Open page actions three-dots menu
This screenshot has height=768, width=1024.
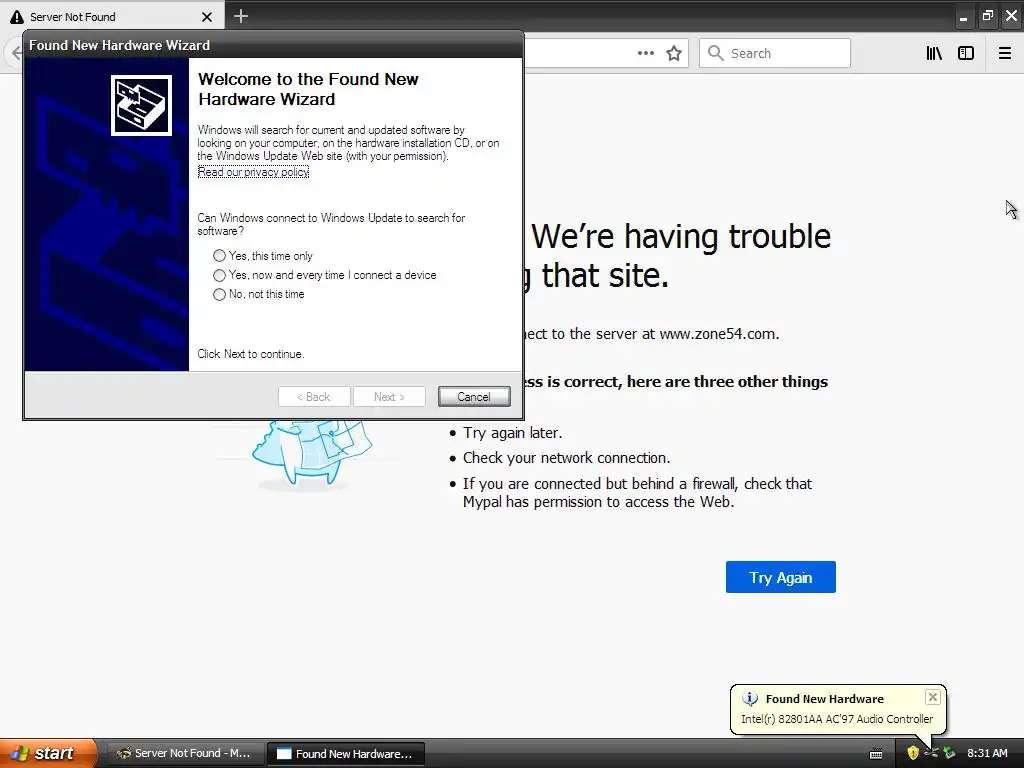tap(646, 54)
